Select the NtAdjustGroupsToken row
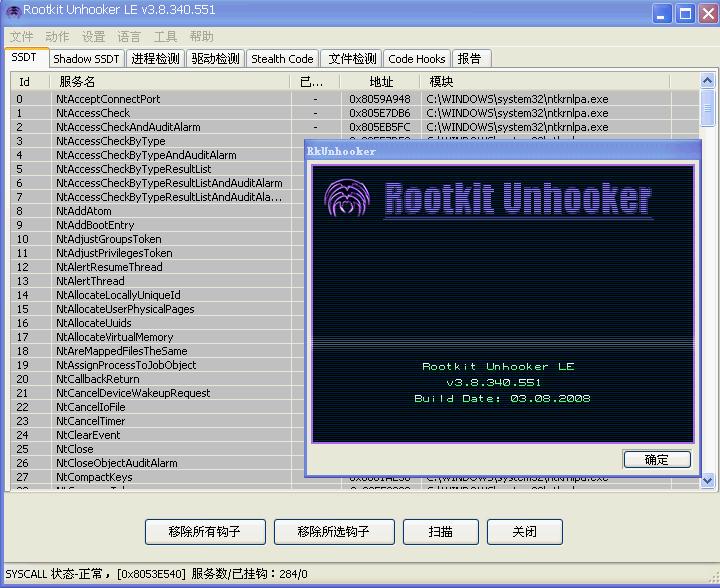720x588 pixels. 158,239
